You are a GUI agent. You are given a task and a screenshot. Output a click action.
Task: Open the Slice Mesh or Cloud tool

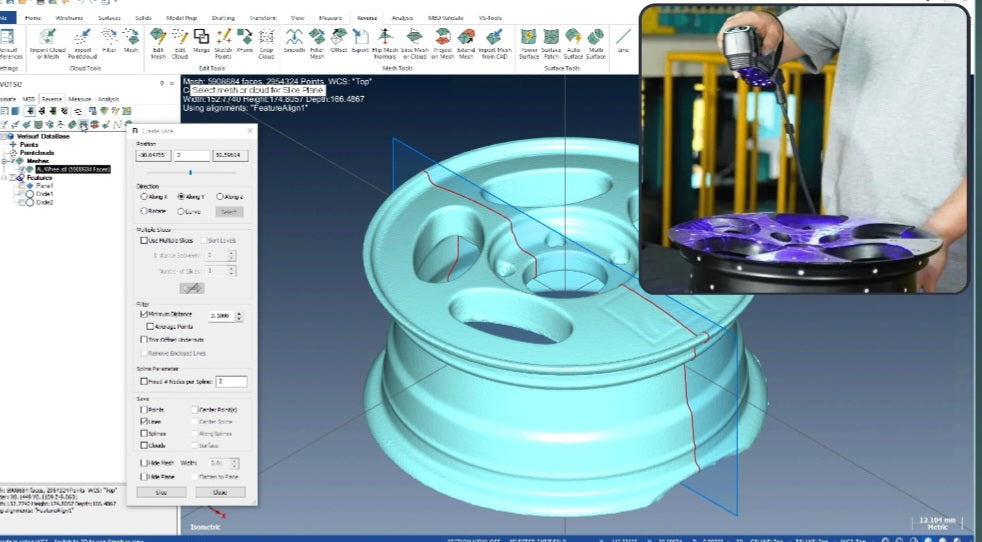tap(414, 44)
